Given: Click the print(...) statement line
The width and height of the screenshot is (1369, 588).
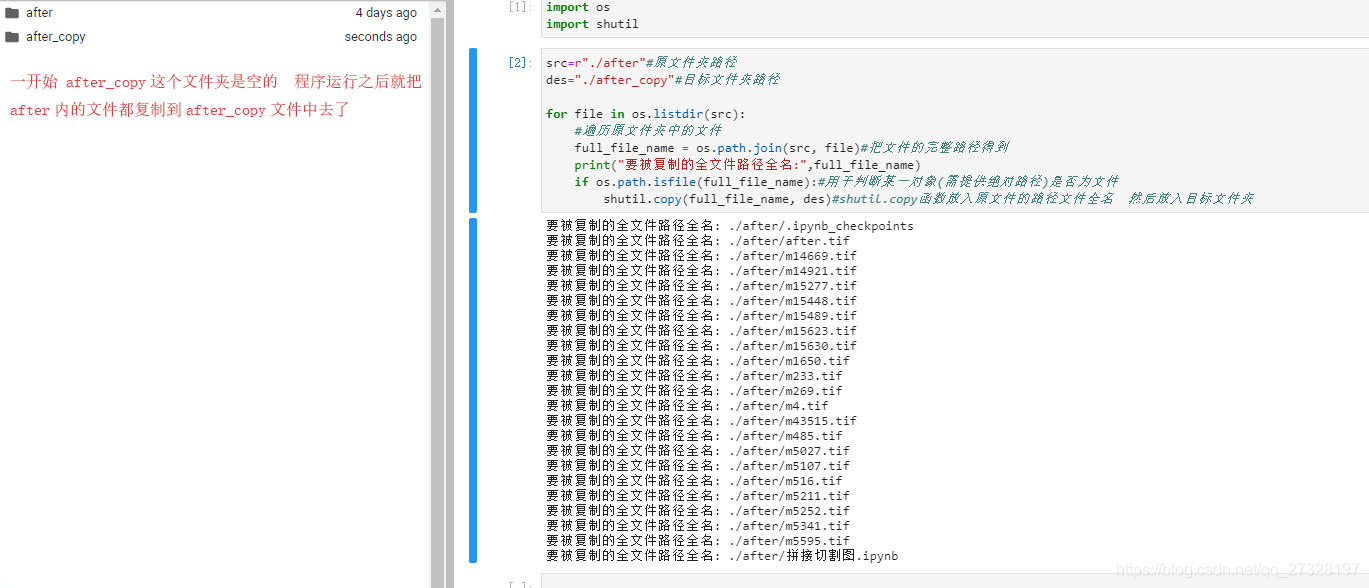Looking at the screenshot, I should (x=747, y=164).
